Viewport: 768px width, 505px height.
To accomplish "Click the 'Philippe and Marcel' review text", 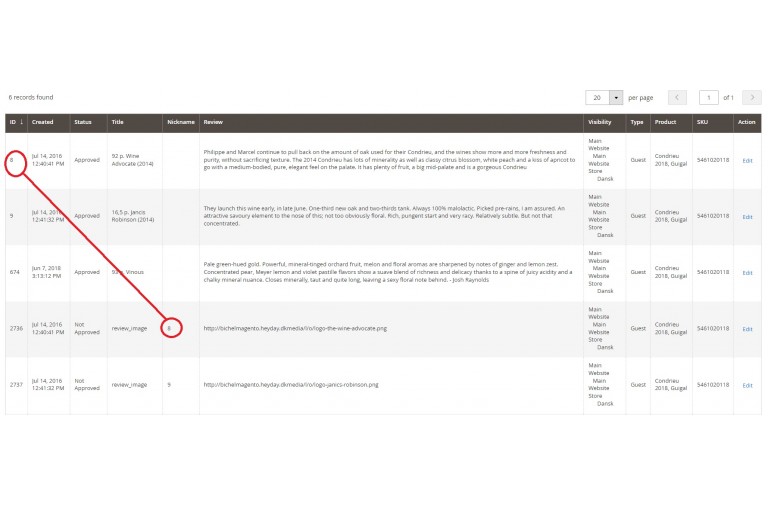I will pos(389,160).
